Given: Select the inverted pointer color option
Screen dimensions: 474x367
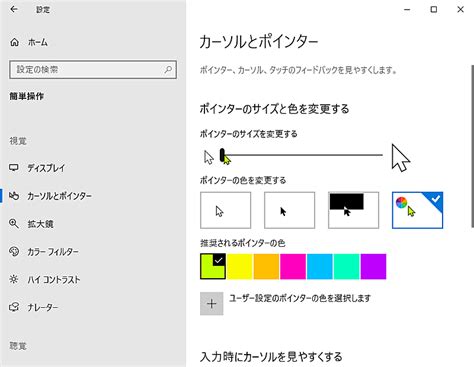Looking at the screenshot, I should (353, 210).
